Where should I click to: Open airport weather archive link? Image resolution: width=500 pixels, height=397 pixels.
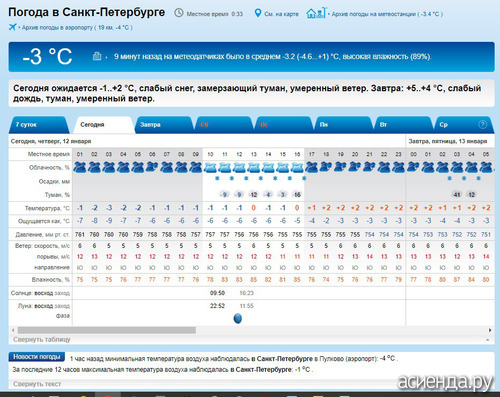coord(77,28)
